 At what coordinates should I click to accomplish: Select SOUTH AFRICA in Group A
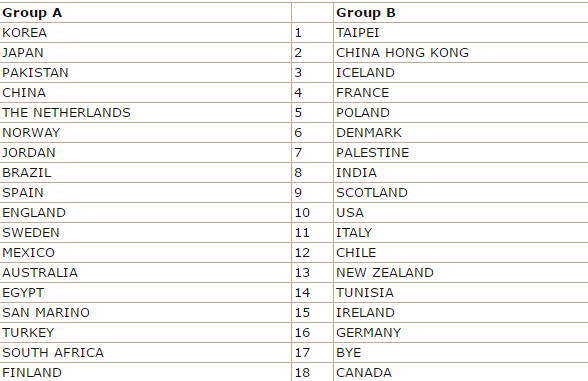coord(146,352)
